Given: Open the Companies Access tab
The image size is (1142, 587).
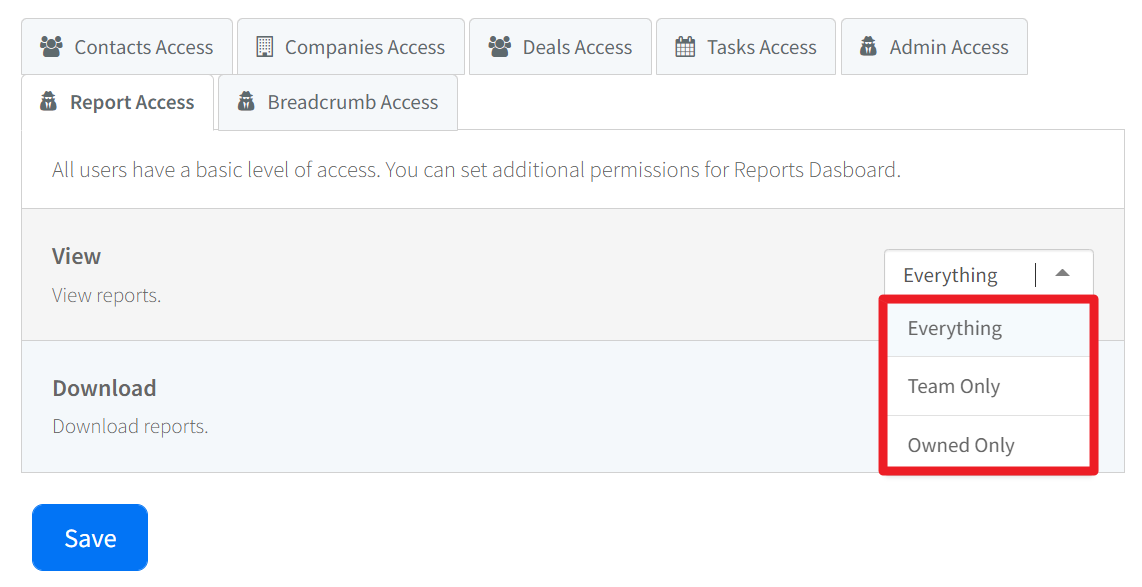Looking at the screenshot, I should coord(364,47).
